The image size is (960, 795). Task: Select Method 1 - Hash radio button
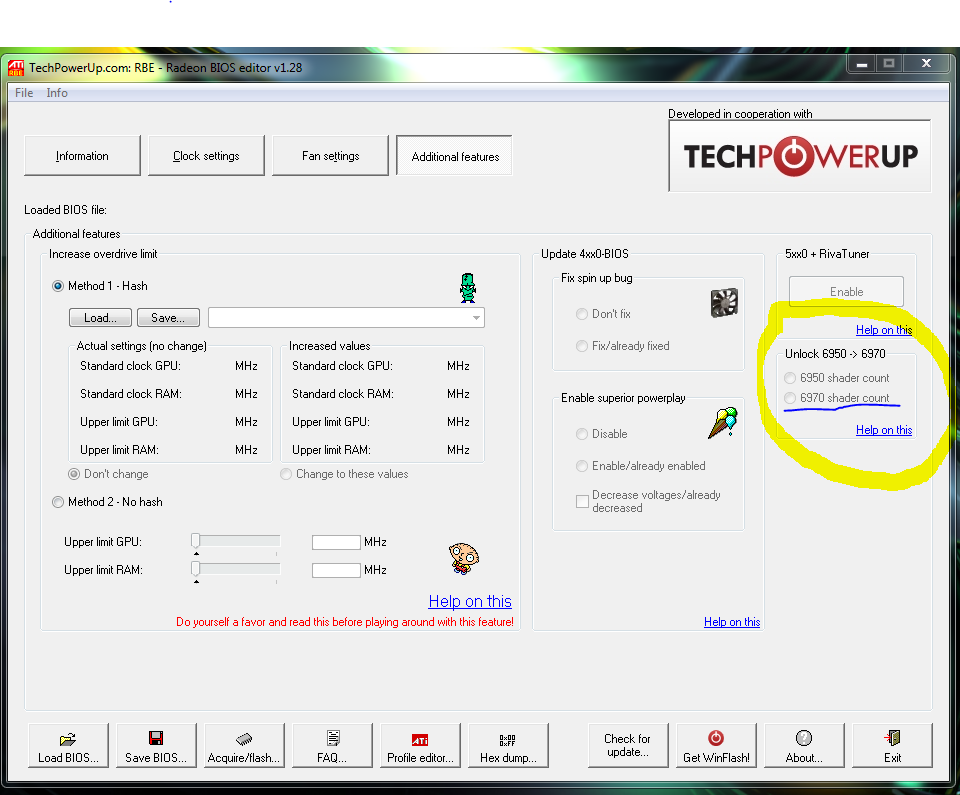coord(58,286)
